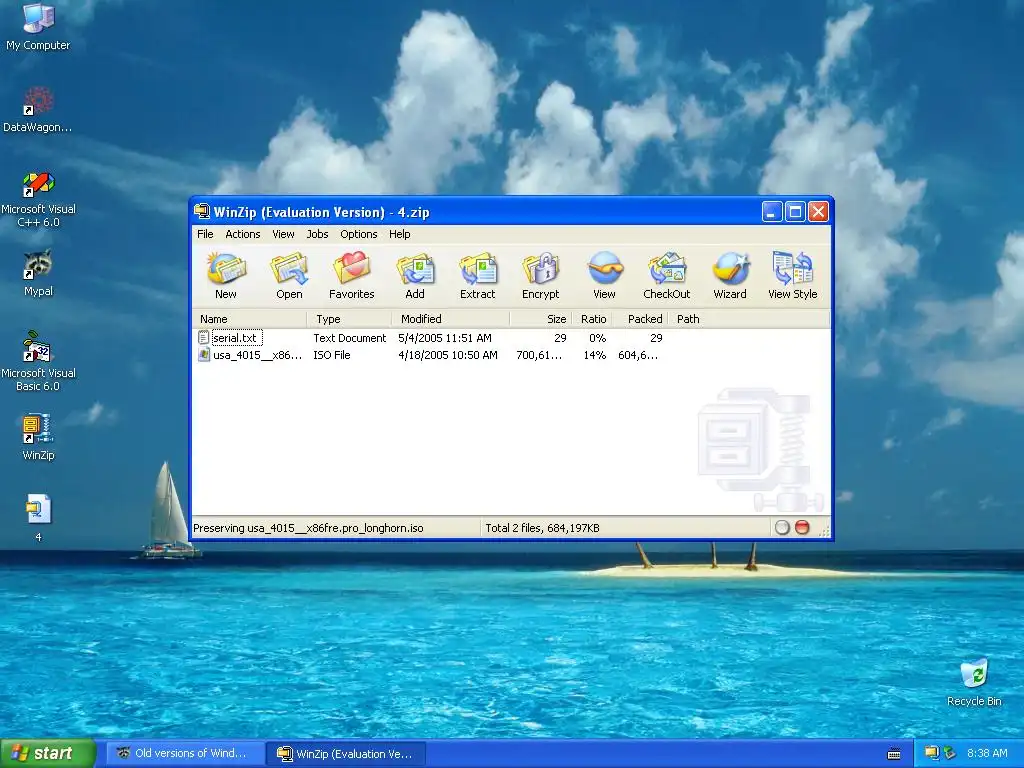The width and height of the screenshot is (1024, 768).
Task: Select Microsoft Visual Basic 6.0 shortcut
Action: 38,361
